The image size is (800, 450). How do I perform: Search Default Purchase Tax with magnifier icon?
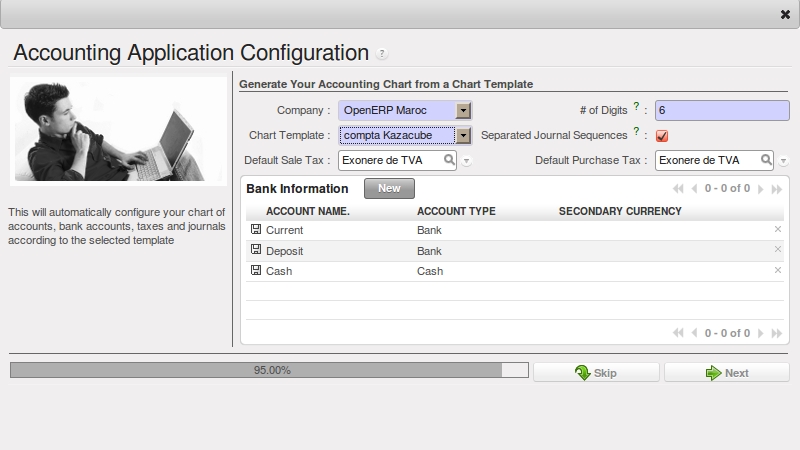(x=766, y=160)
